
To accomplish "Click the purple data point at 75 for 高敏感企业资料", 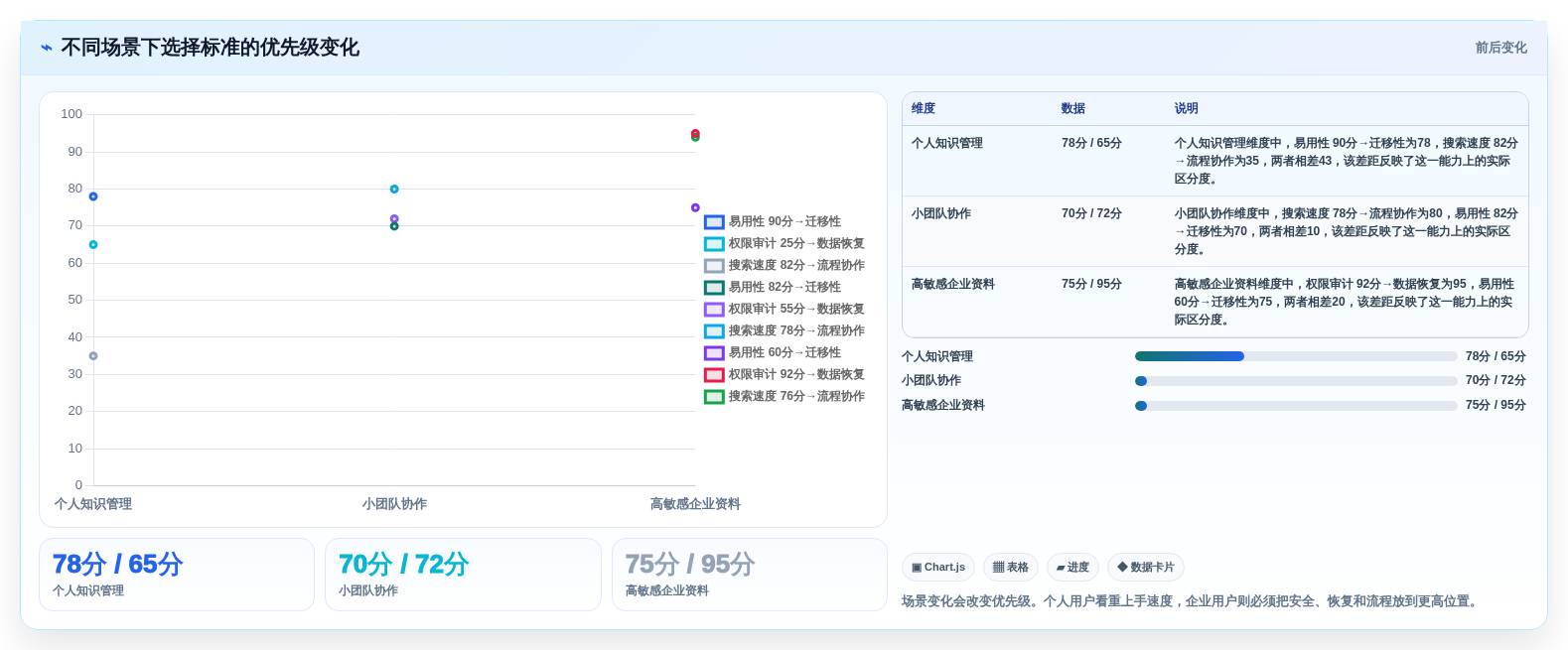I will [695, 207].
